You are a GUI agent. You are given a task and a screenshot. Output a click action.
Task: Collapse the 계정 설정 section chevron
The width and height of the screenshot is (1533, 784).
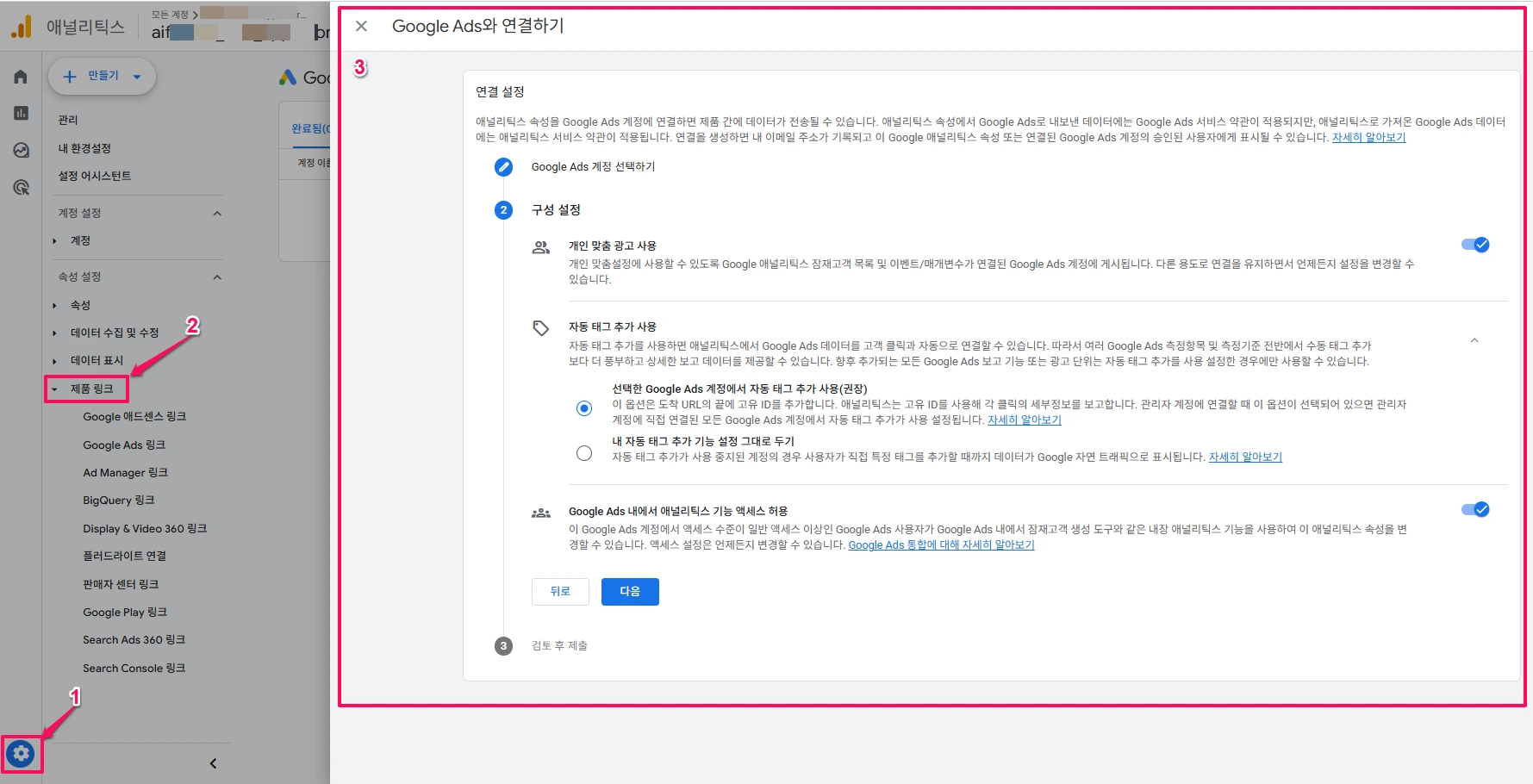pos(217,213)
